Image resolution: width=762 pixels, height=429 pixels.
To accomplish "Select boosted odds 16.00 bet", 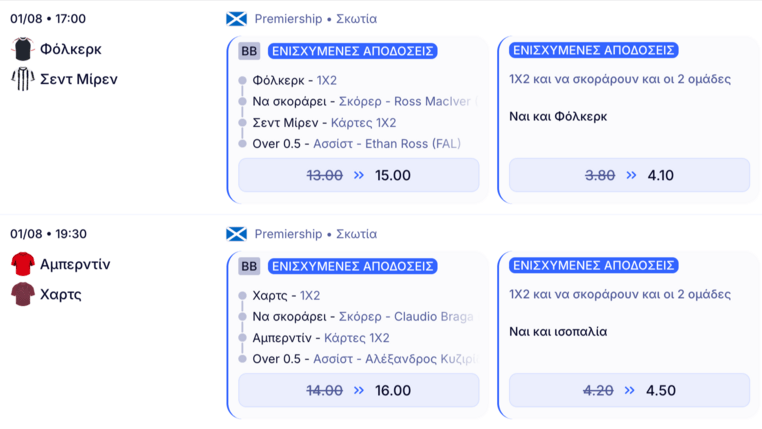I will [359, 390].
